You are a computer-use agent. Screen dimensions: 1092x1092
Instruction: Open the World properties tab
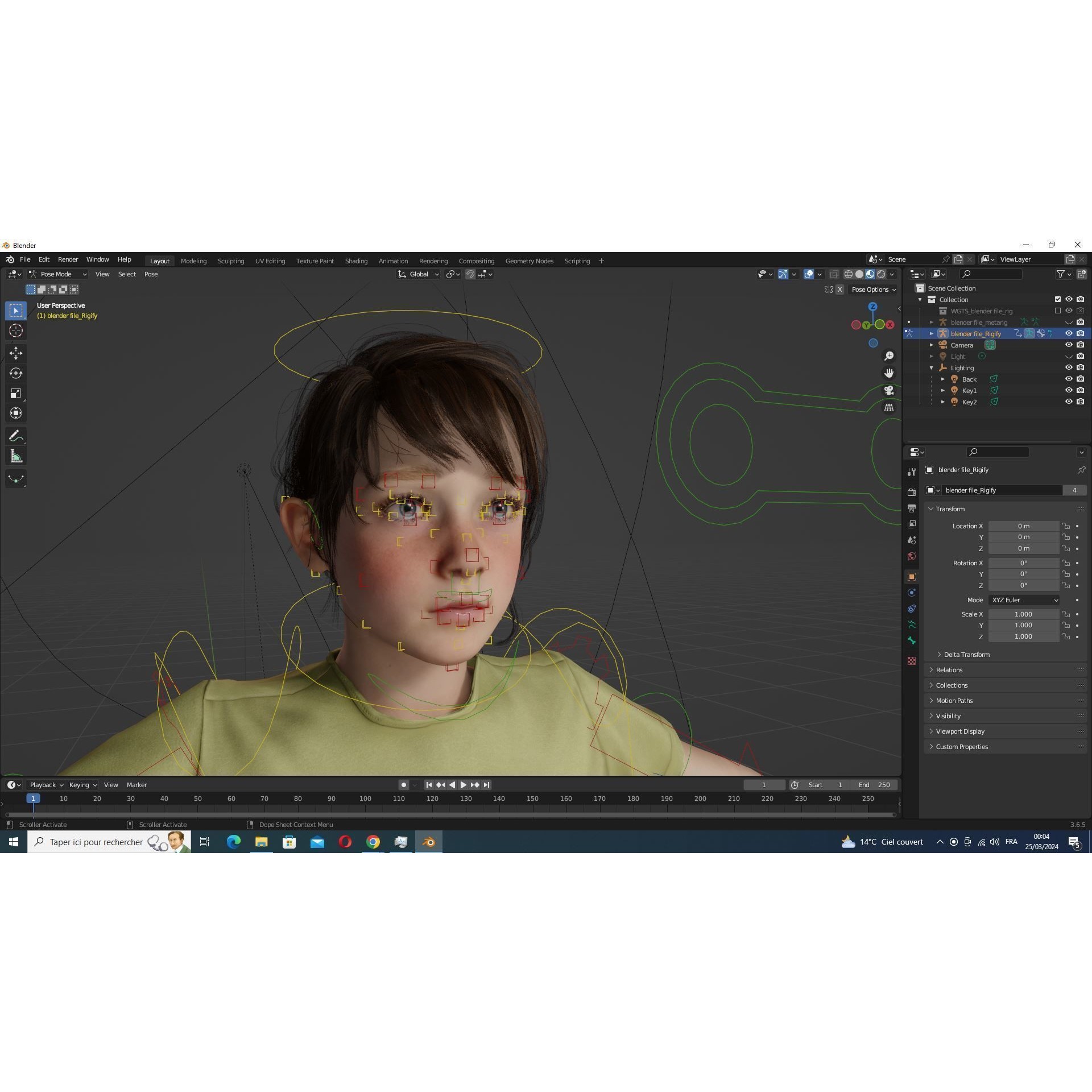click(x=912, y=556)
